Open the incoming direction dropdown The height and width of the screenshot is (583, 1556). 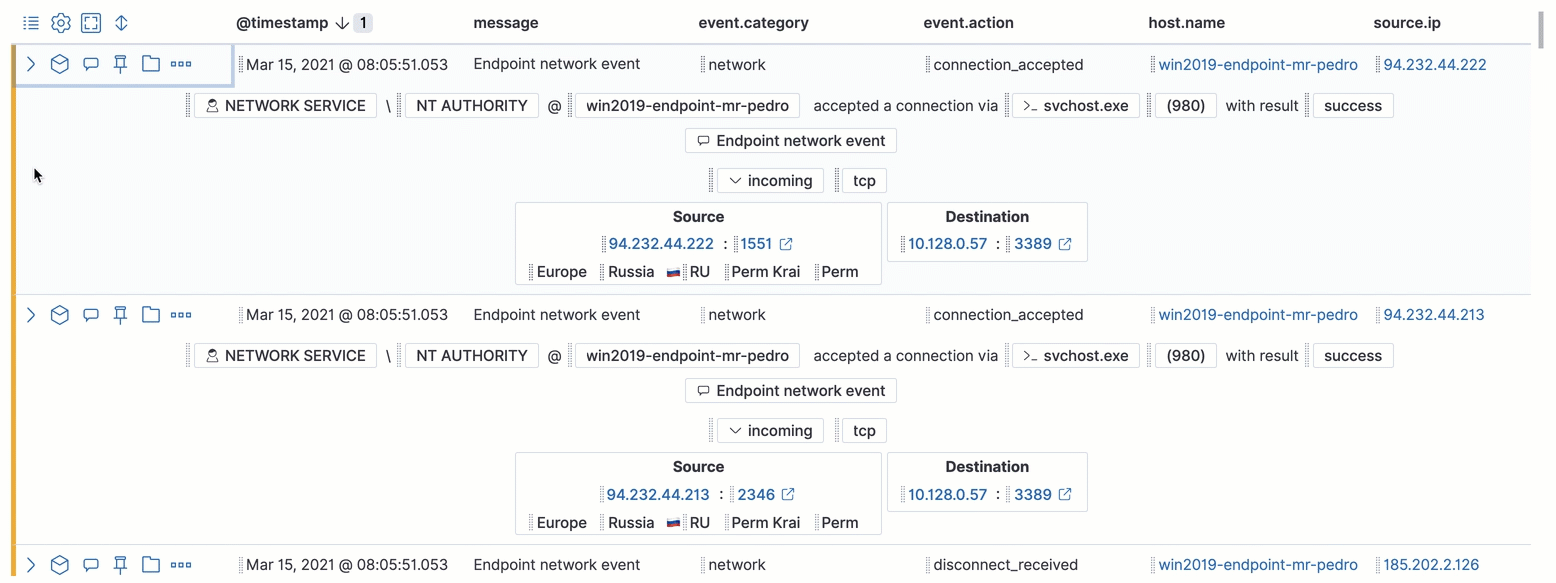(x=770, y=180)
